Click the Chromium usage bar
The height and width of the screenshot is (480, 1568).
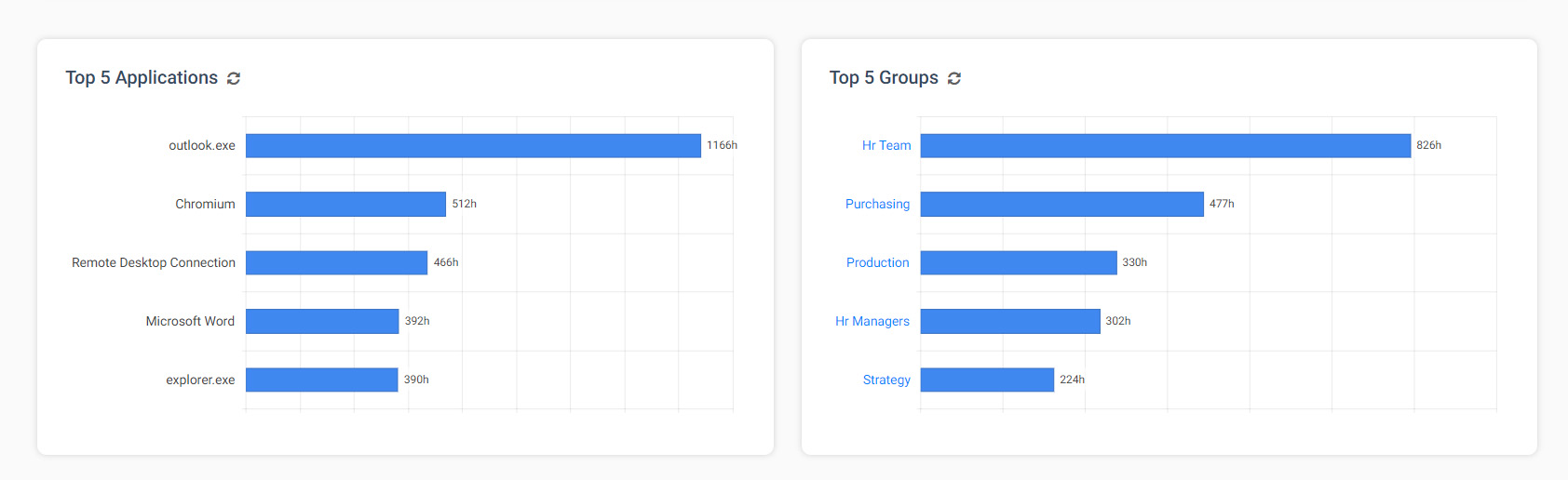(345, 204)
